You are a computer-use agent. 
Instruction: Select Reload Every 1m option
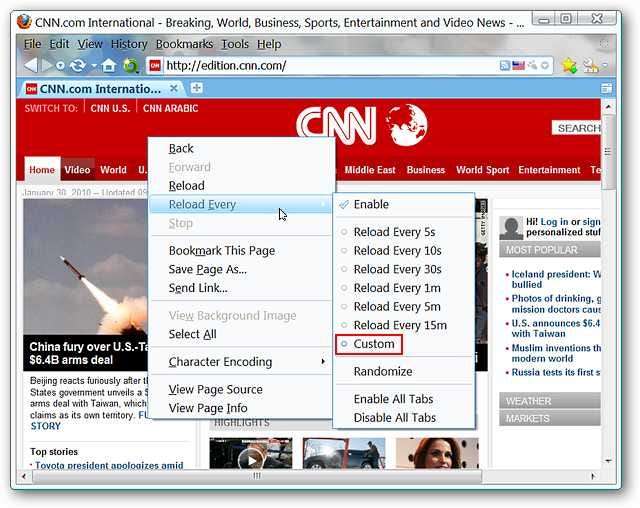point(404,288)
